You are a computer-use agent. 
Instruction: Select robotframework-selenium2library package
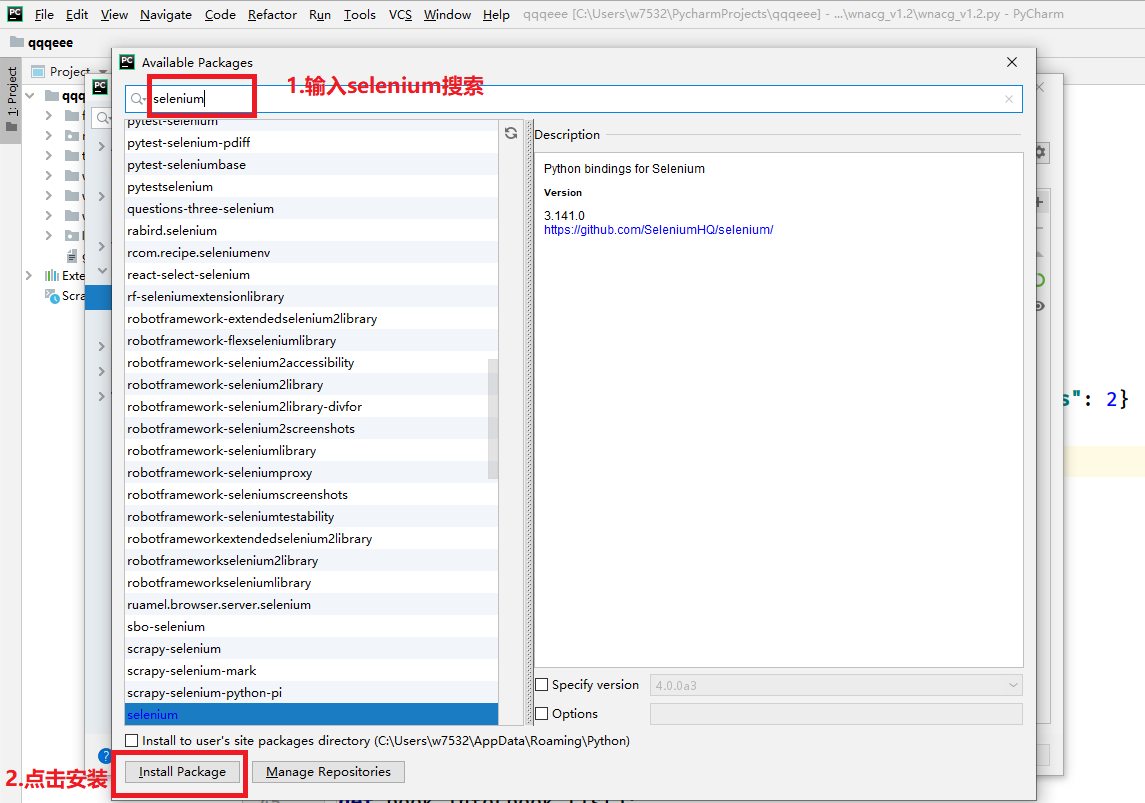point(311,385)
